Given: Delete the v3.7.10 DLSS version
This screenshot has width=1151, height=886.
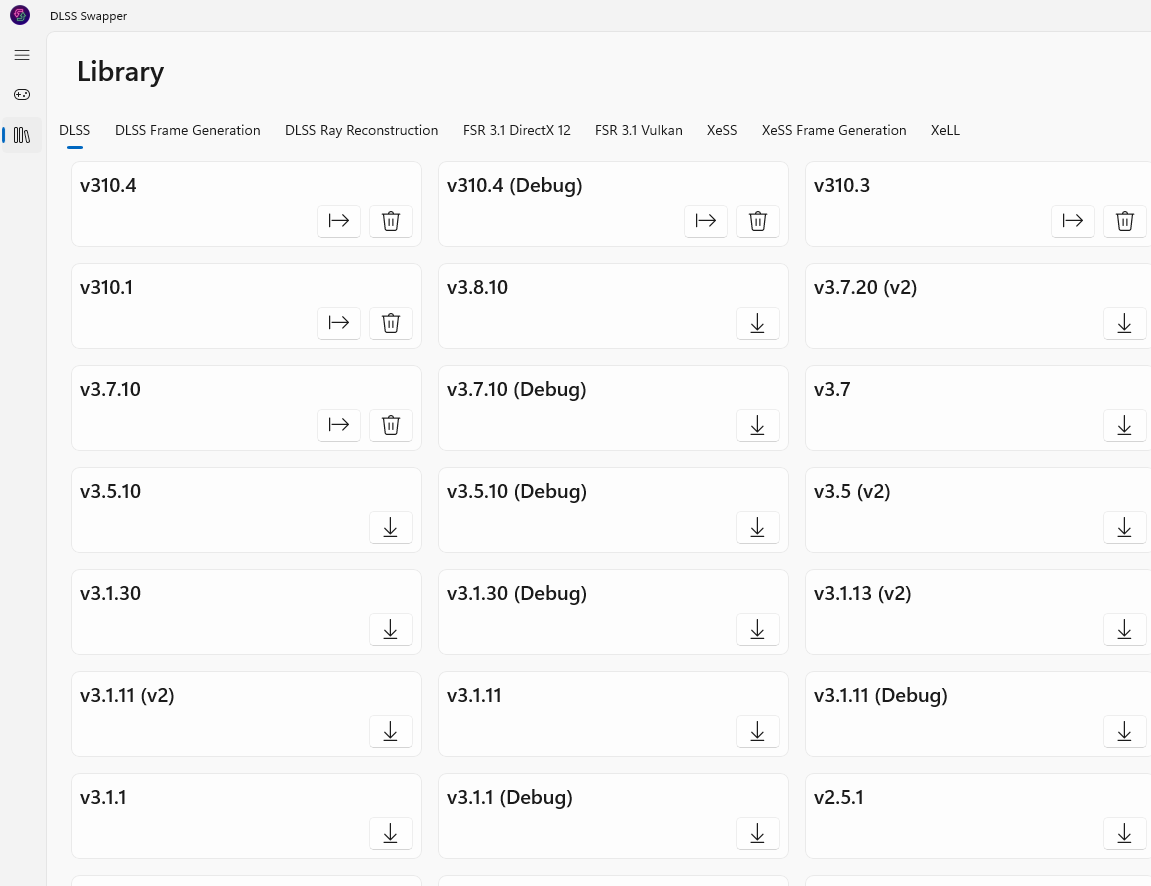Looking at the screenshot, I should (x=391, y=425).
